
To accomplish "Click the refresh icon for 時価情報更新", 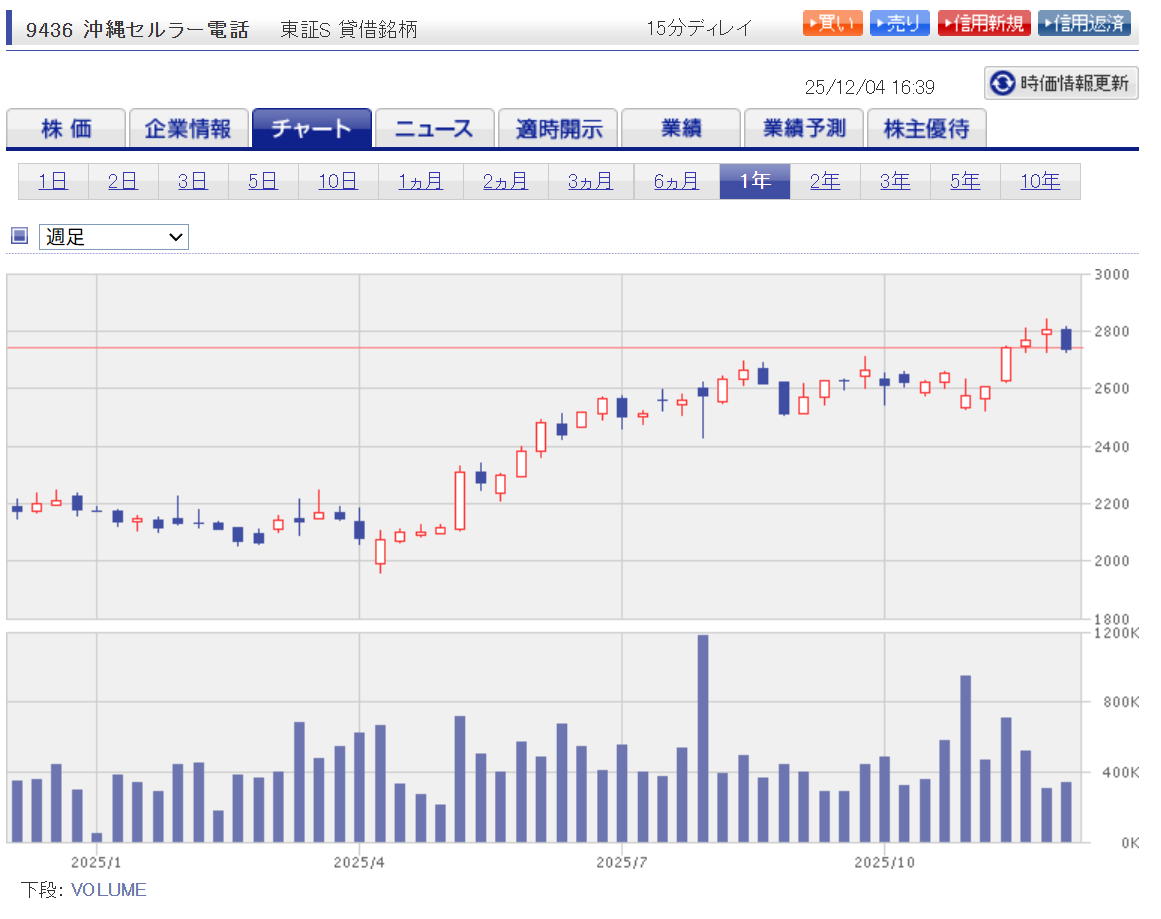I will 1002,84.
